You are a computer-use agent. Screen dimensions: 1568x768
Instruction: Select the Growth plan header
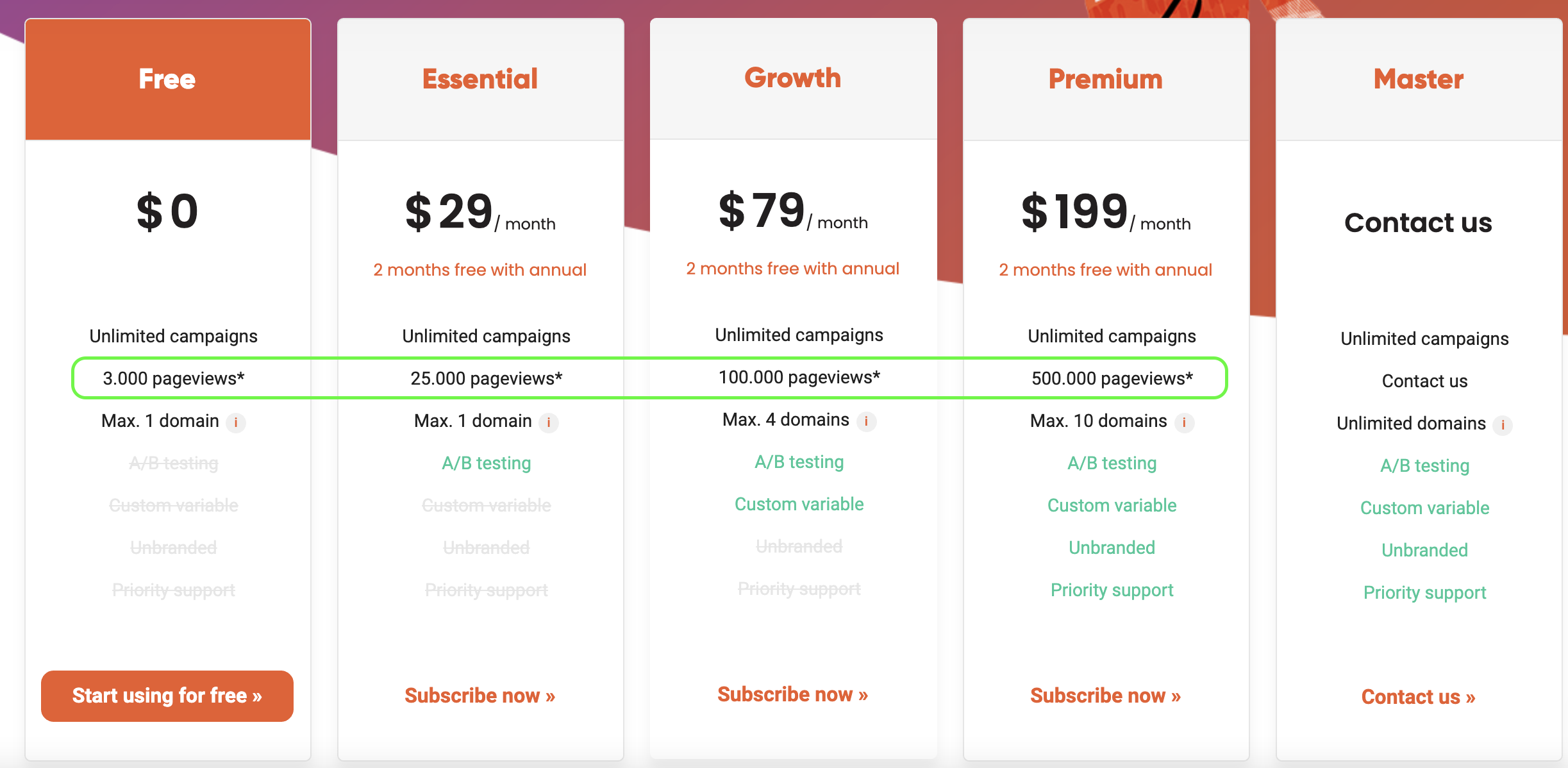[794, 78]
